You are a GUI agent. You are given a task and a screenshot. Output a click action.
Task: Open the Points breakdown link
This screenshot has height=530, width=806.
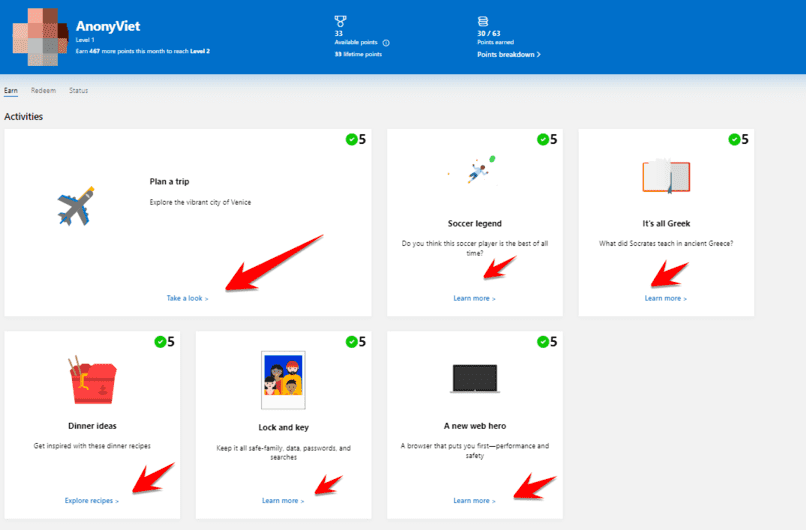click(509, 54)
